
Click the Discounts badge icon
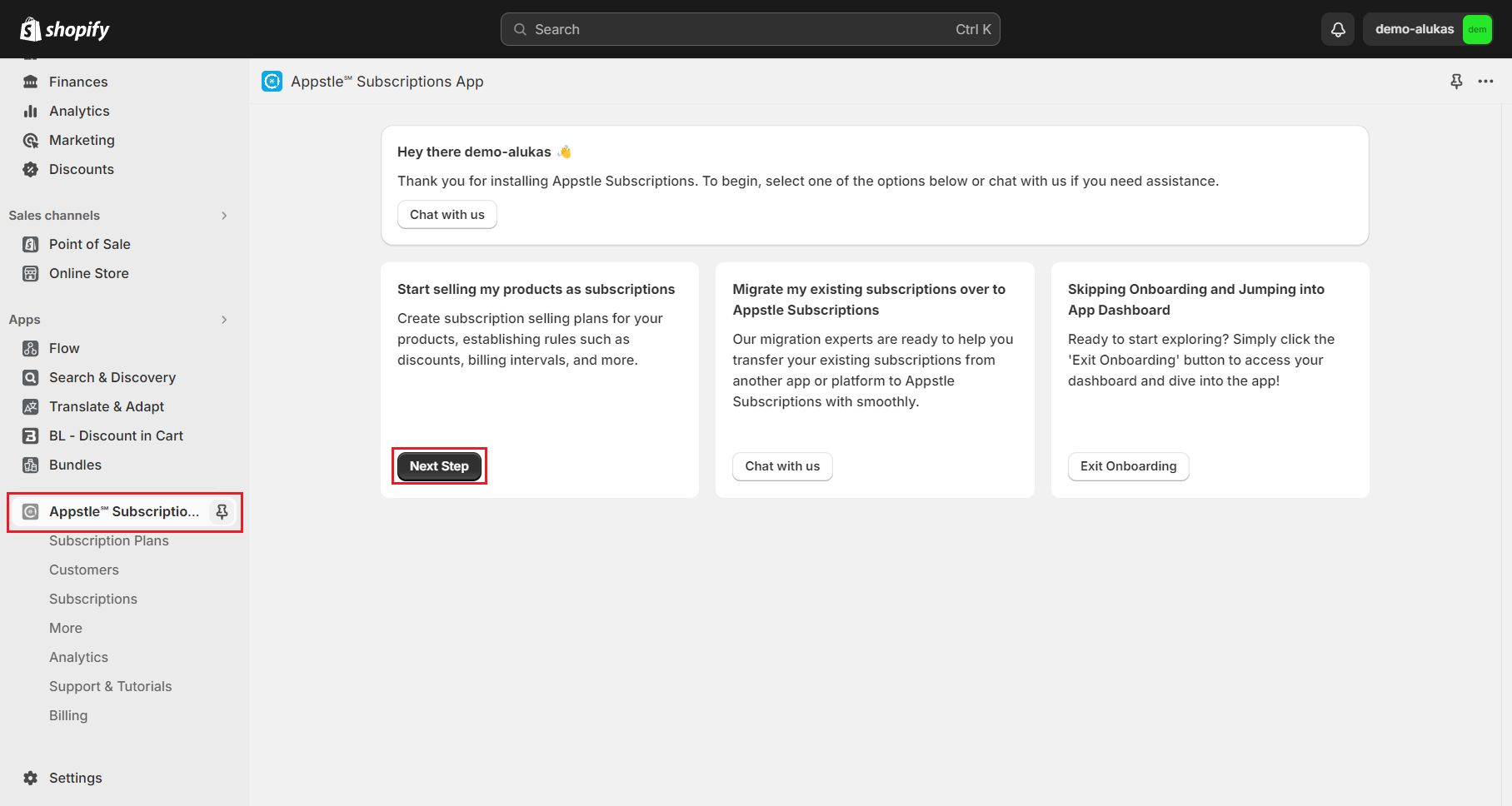(x=31, y=169)
